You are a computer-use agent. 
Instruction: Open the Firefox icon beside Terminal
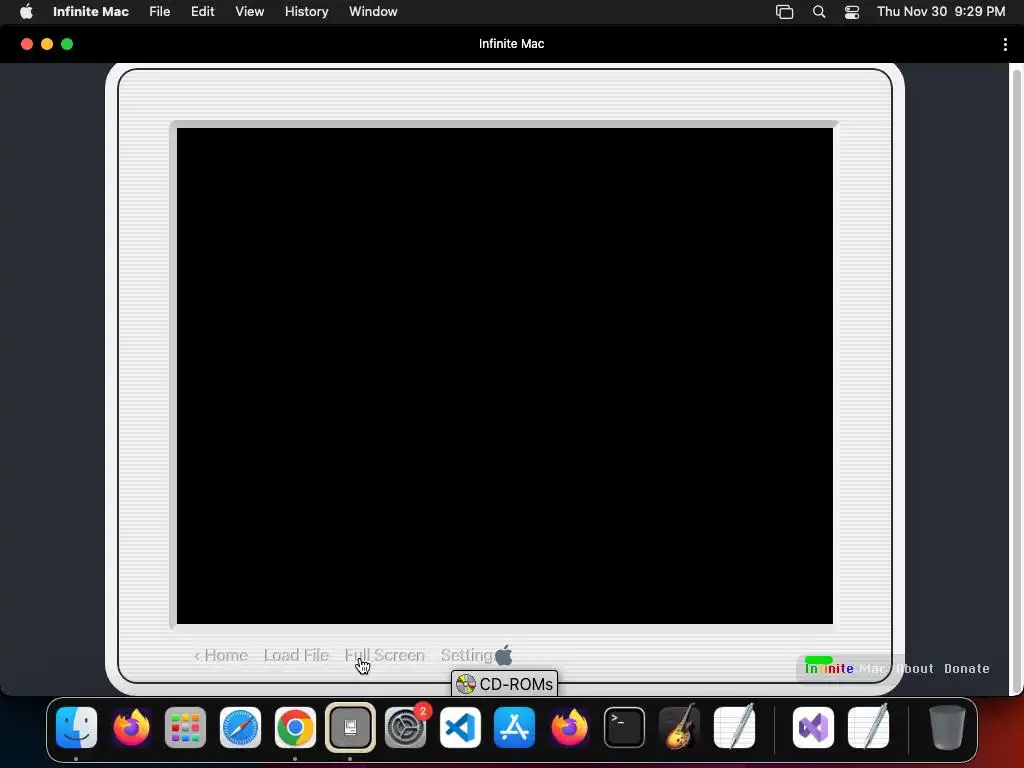[569, 727]
